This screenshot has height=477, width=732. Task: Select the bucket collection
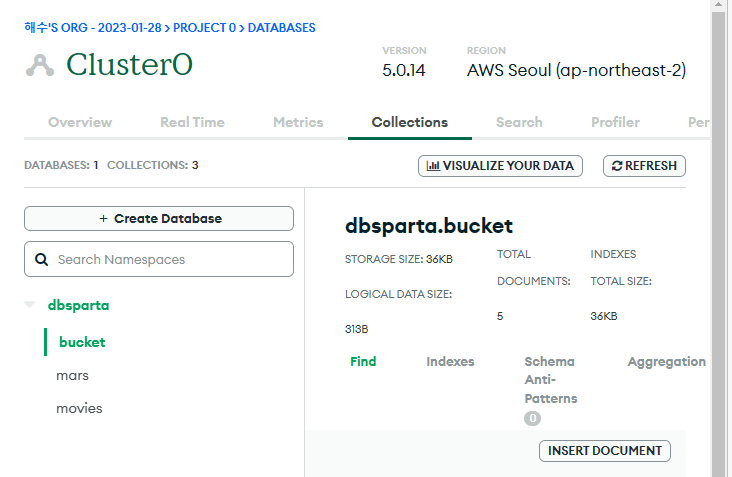[82, 342]
